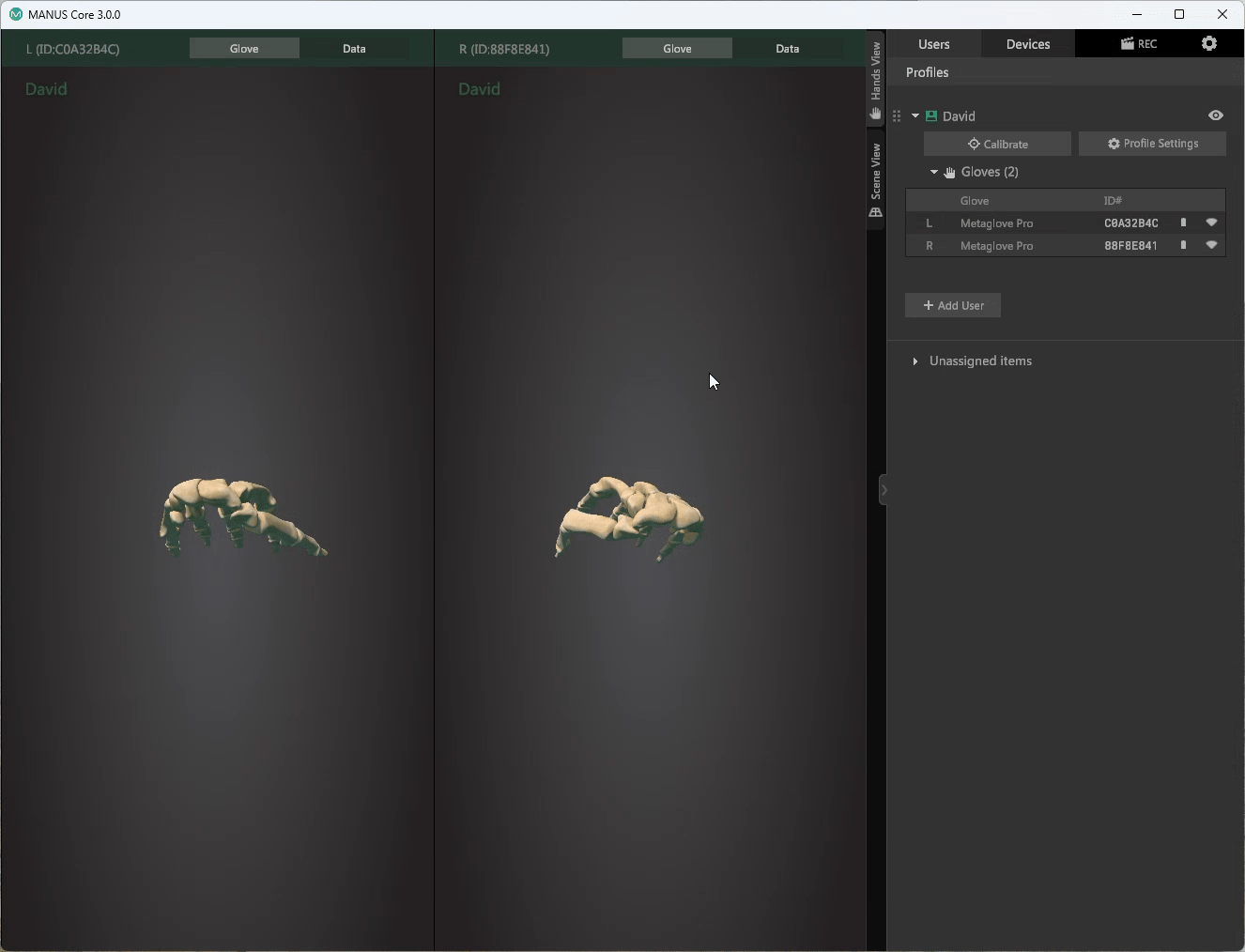This screenshot has height=952, width=1245.
Task: Click the drag handle beside David profile
Action: (897, 116)
